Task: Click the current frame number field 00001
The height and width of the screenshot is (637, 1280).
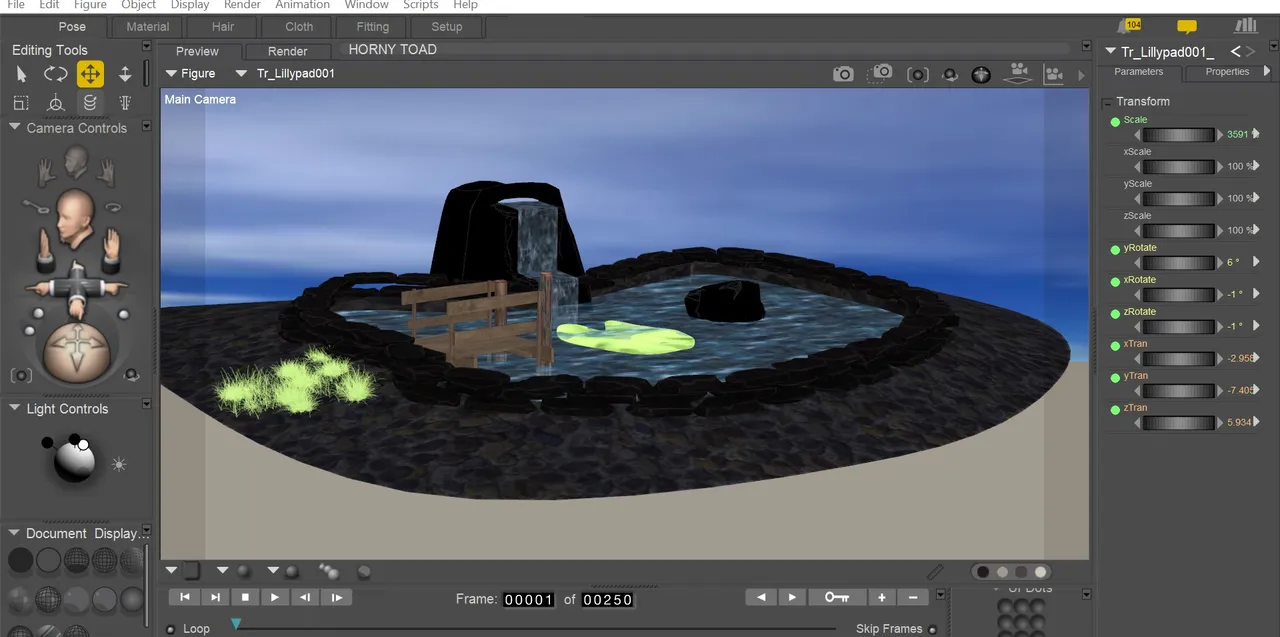Action: pyautogui.click(x=528, y=600)
